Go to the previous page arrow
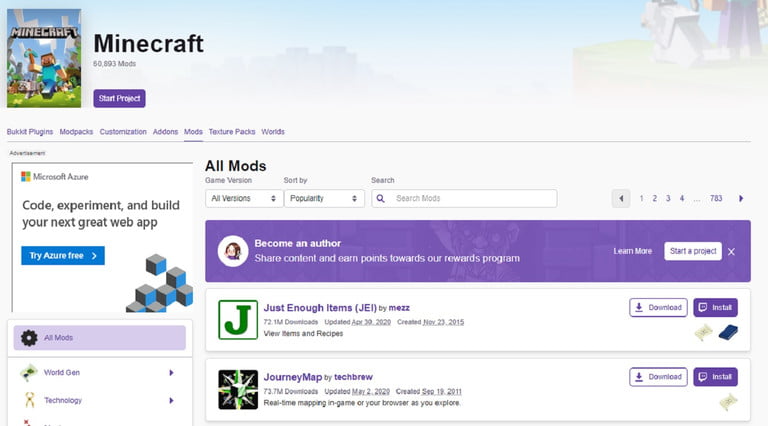 (621, 198)
